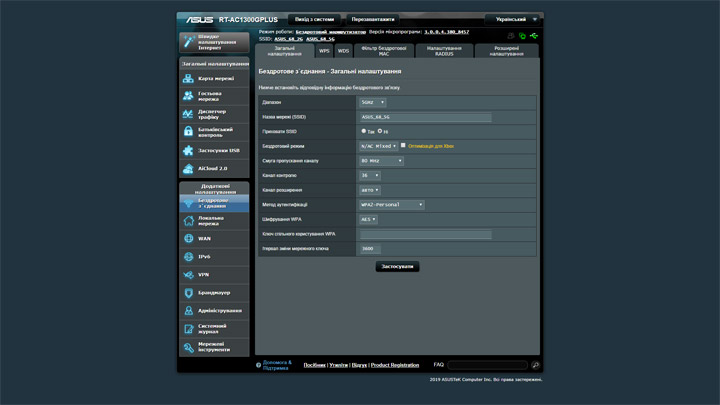
Task: Open the firmware version 3.0.0.4.380_8457 link
Action: click(446, 32)
